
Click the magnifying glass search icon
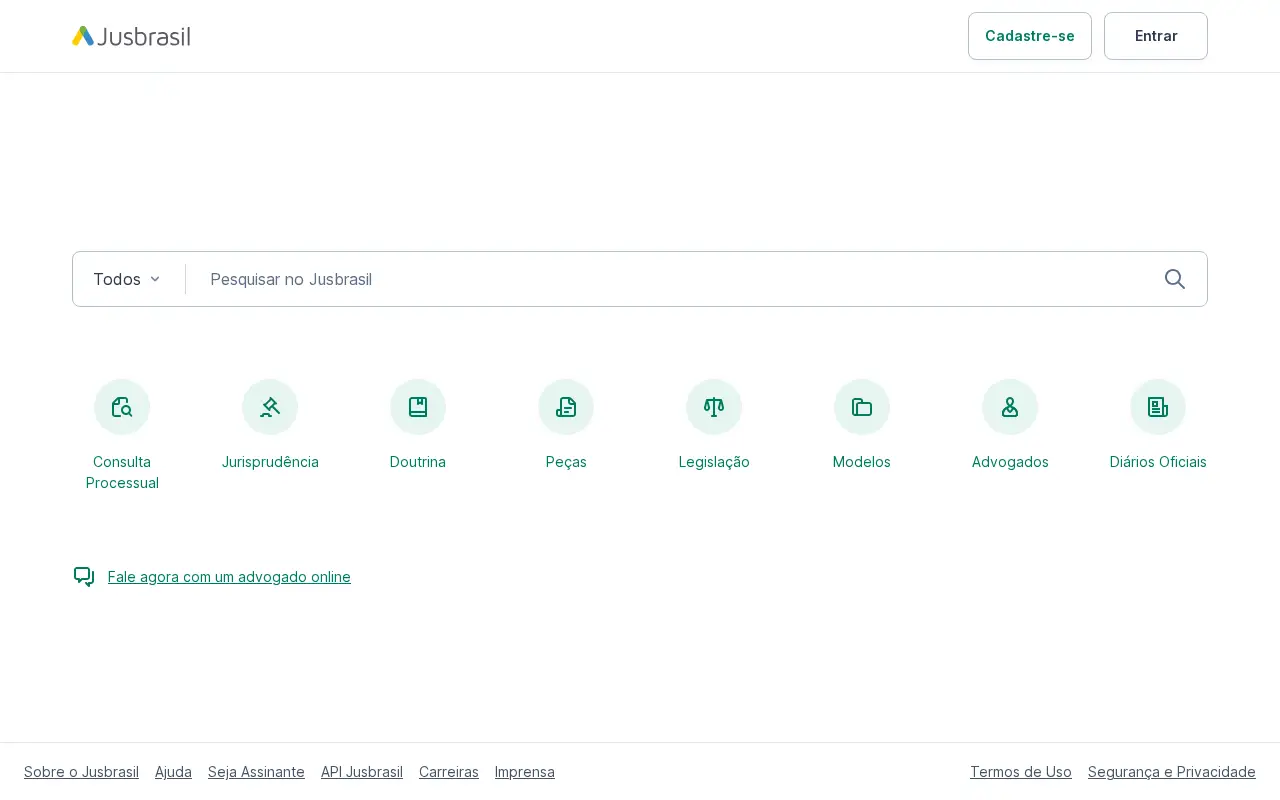coord(1175,279)
